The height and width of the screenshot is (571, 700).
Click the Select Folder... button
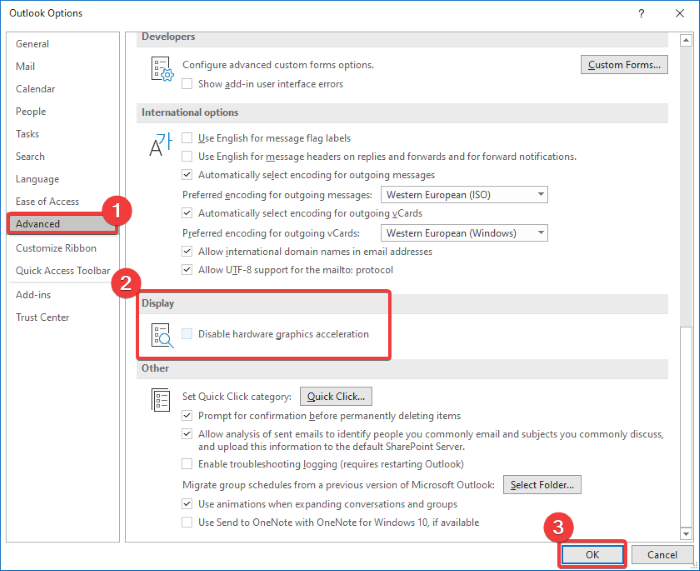click(542, 485)
